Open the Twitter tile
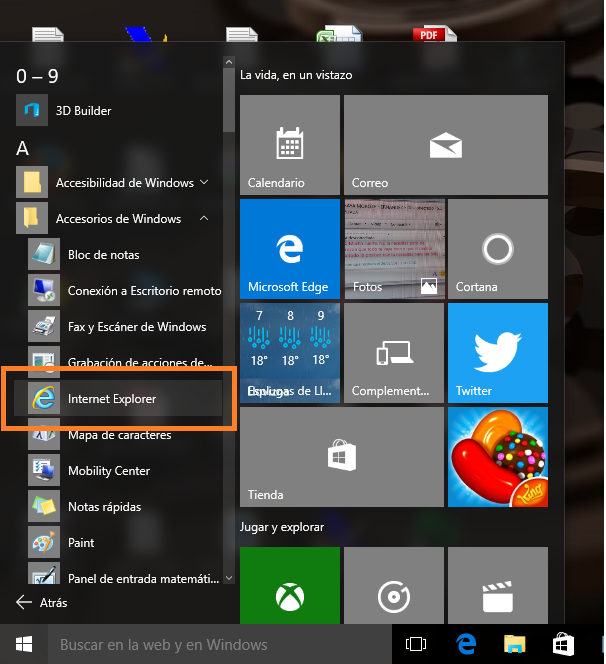The height and width of the screenshot is (664, 606). (497, 353)
